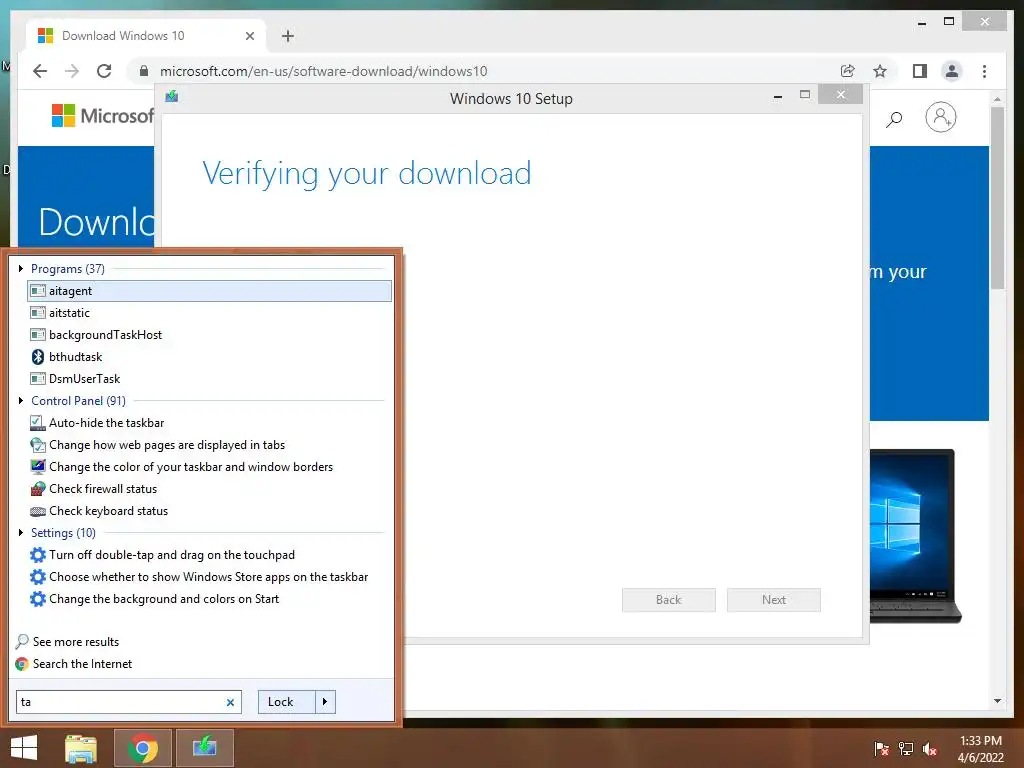Click the muted volume tray icon
1024x768 pixels.
click(930, 749)
